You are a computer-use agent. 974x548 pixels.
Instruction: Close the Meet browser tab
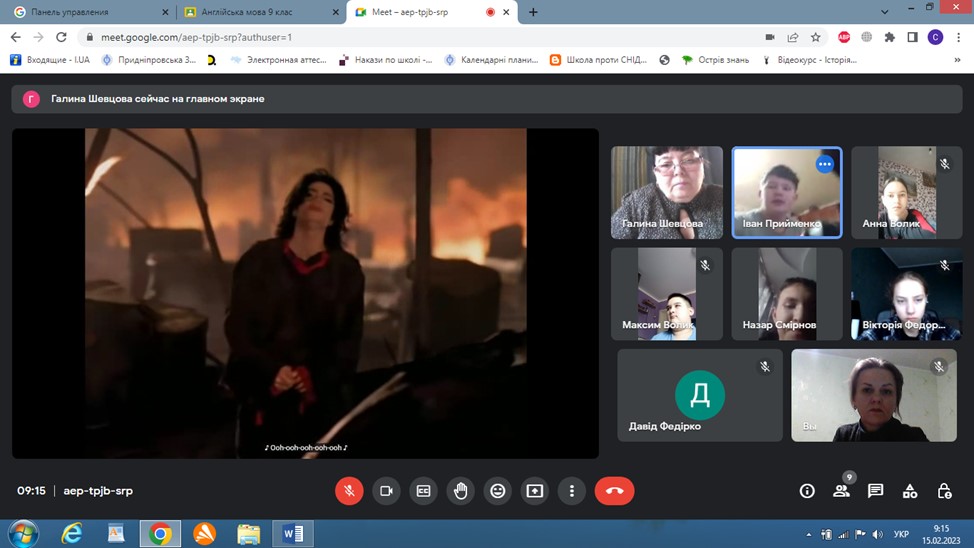[x=506, y=12]
